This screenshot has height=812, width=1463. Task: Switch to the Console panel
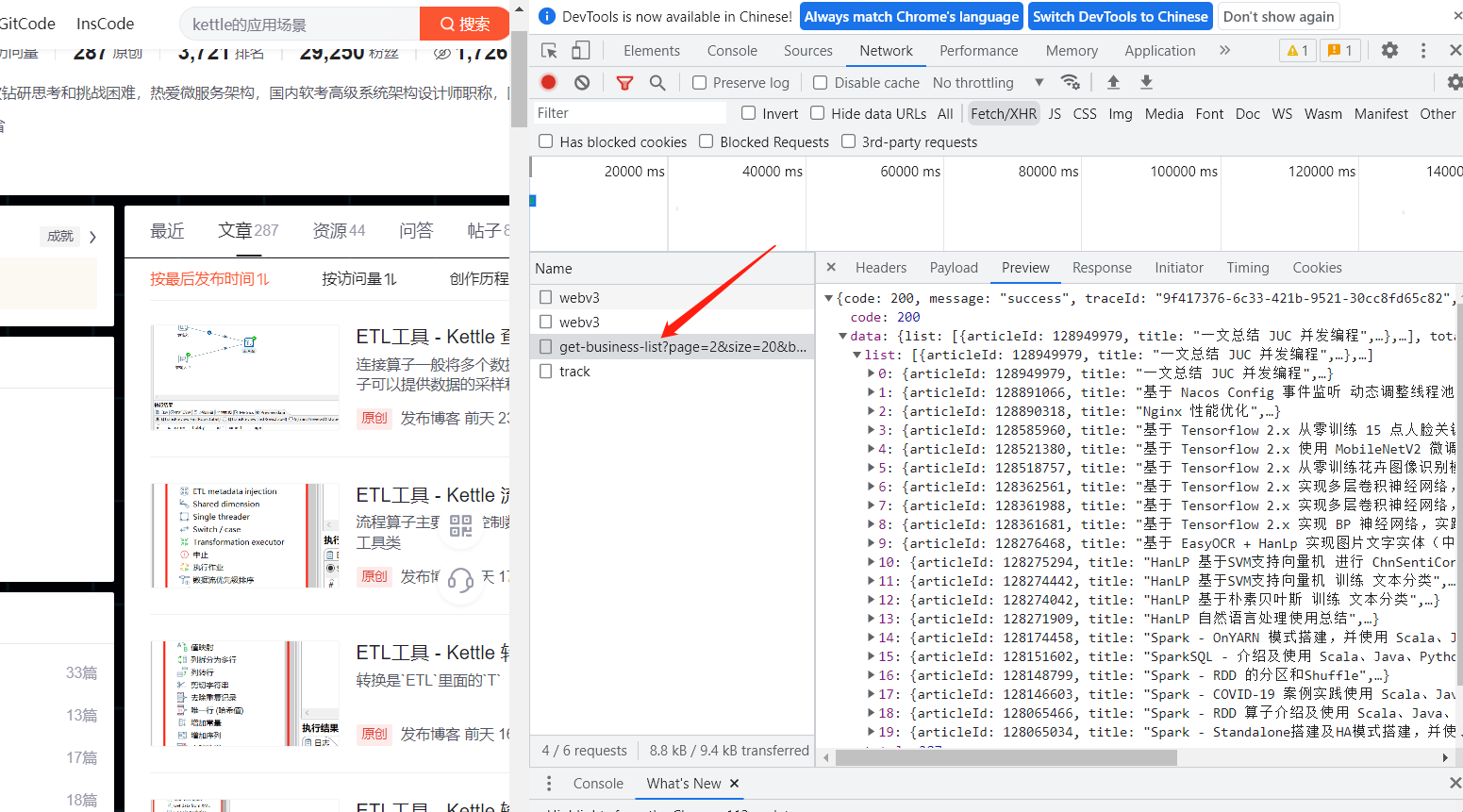tap(732, 51)
